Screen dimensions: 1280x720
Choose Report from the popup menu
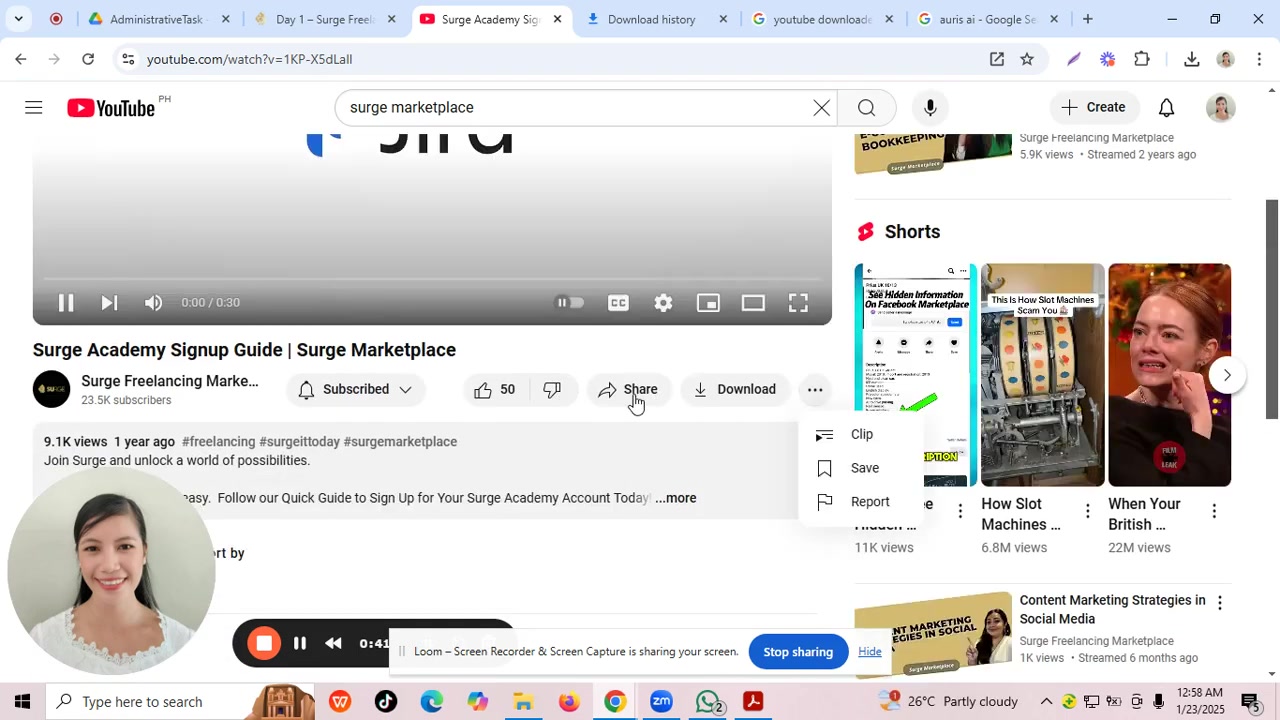(861, 502)
